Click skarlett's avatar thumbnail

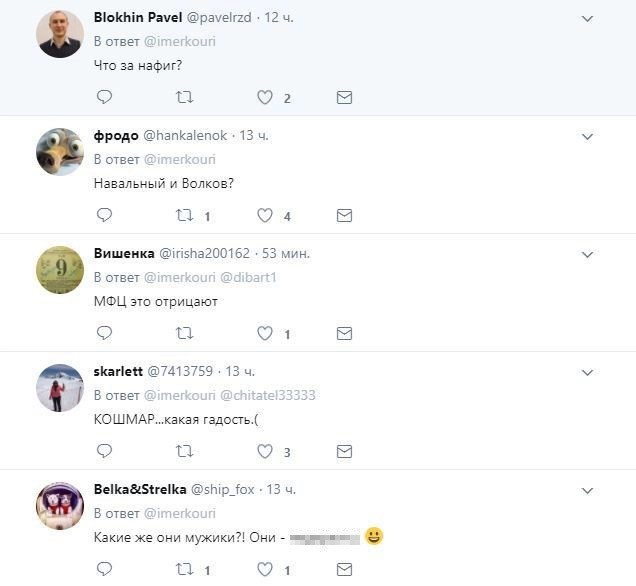point(59,388)
